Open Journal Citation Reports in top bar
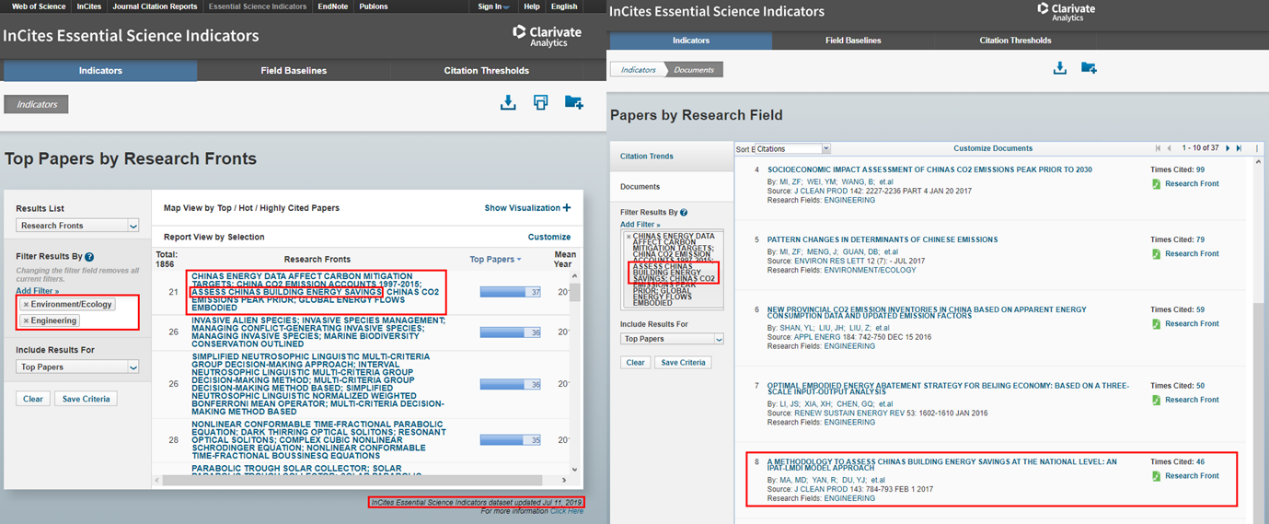The height and width of the screenshot is (524, 1269). (x=154, y=6)
